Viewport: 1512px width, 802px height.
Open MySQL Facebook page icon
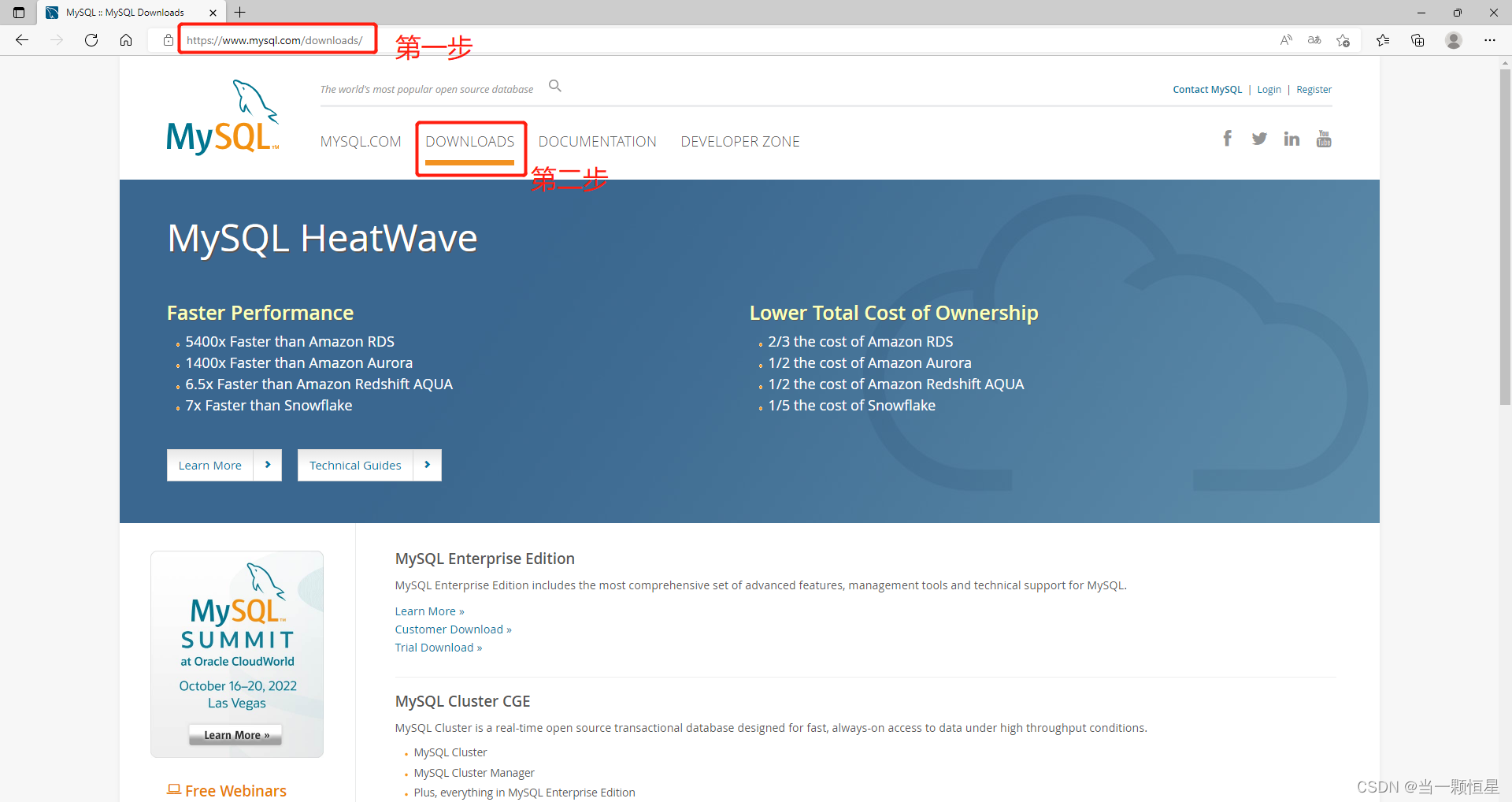click(1227, 139)
